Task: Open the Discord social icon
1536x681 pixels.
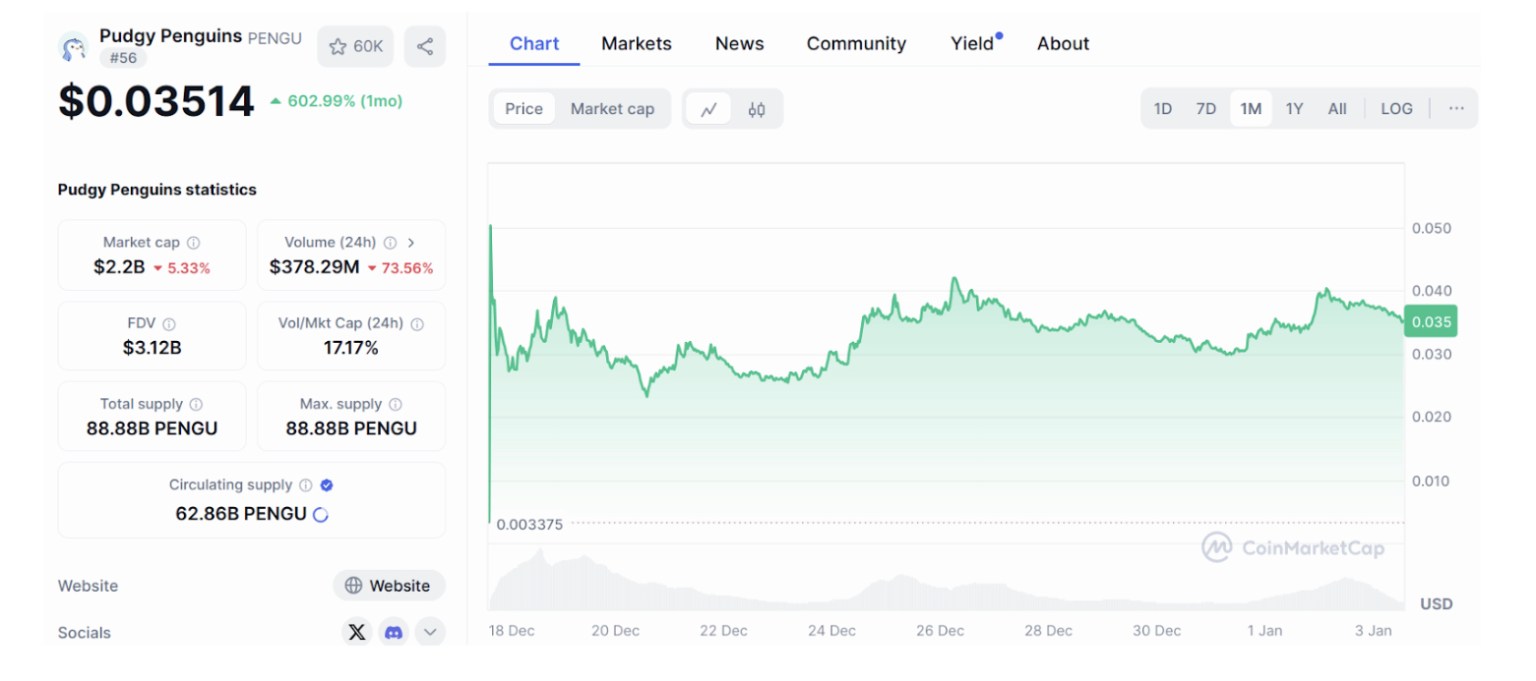Action: pos(394,632)
